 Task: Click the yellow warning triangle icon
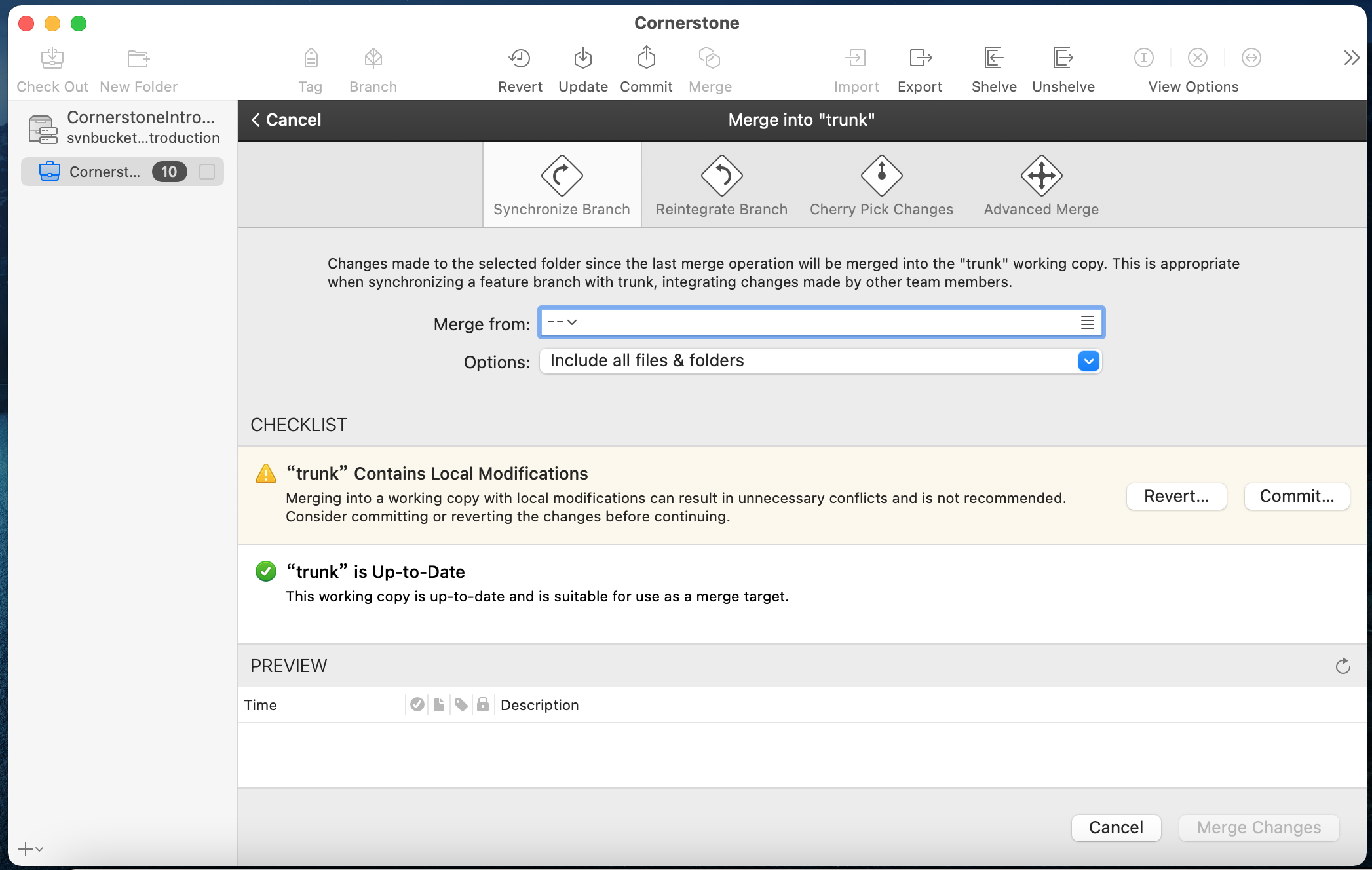266,474
